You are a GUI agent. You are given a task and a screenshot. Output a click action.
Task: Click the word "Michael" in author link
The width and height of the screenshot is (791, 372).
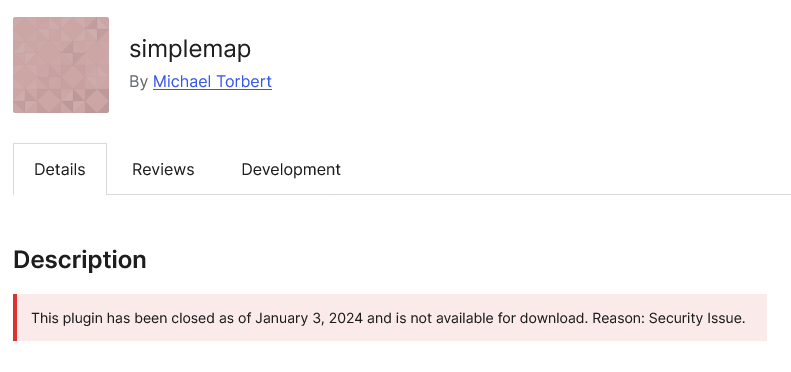[x=182, y=81]
